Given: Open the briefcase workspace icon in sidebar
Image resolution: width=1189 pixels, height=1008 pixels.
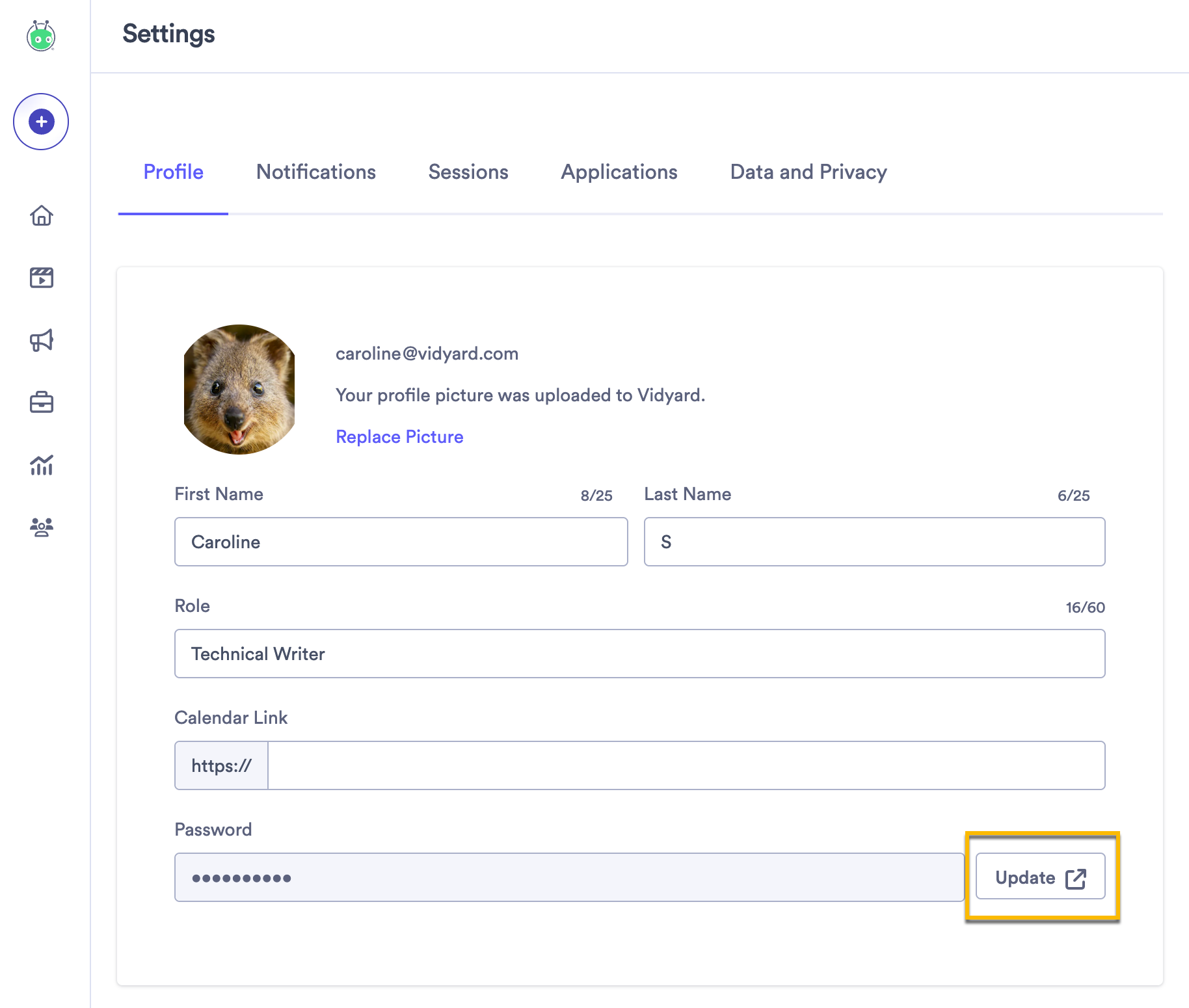Looking at the screenshot, I should [x=40, y=403].
